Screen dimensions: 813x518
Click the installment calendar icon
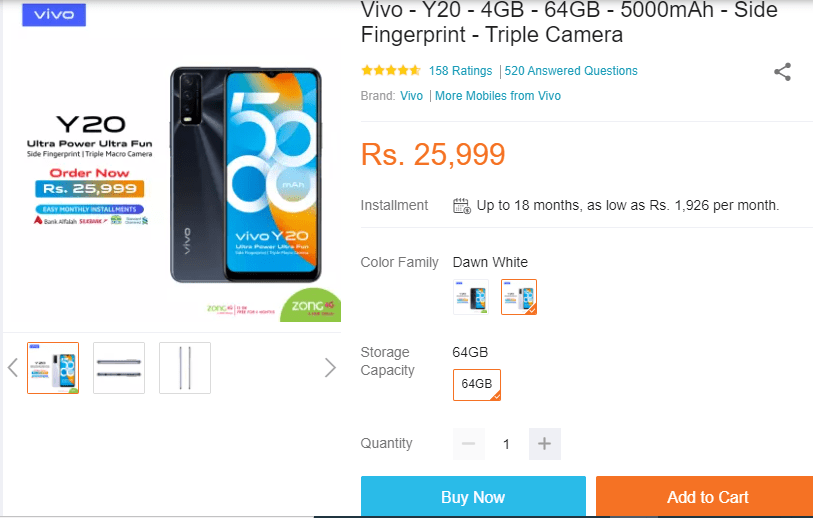(461, 206)
